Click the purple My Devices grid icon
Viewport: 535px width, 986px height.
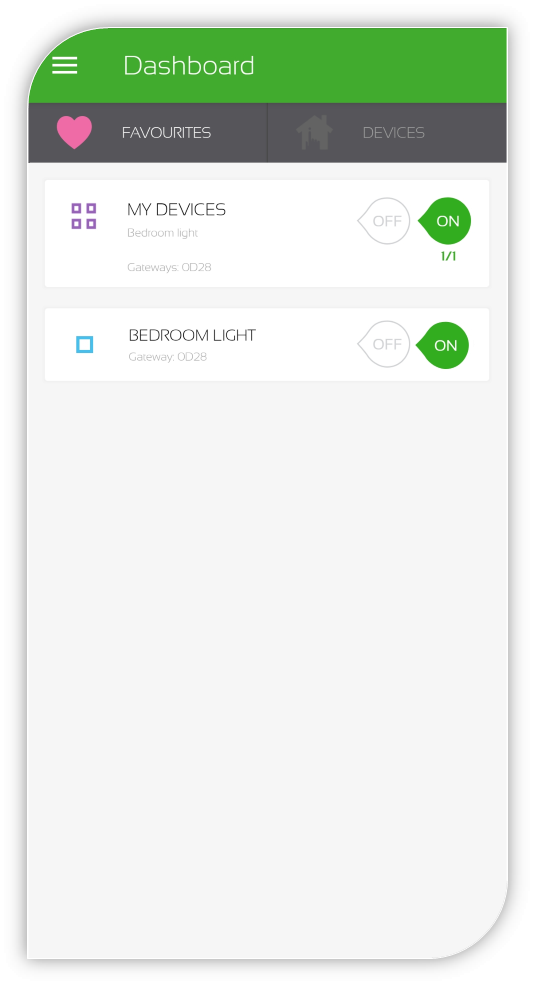84,216
